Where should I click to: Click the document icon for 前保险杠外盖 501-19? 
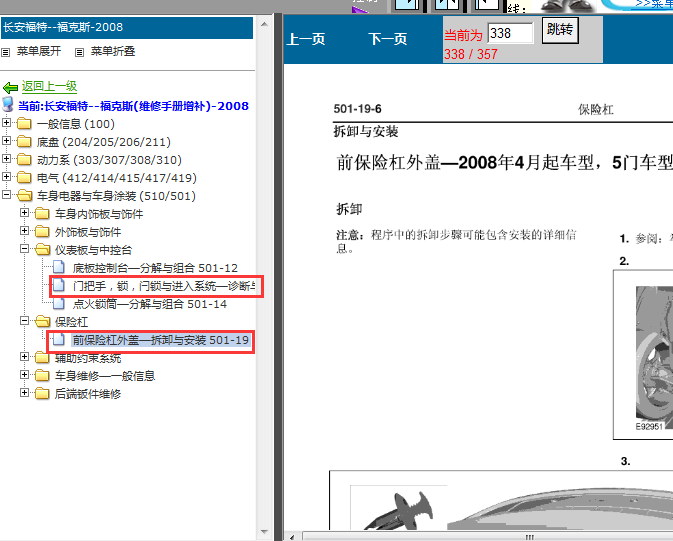pyautogui.click(x=59, y=339)
